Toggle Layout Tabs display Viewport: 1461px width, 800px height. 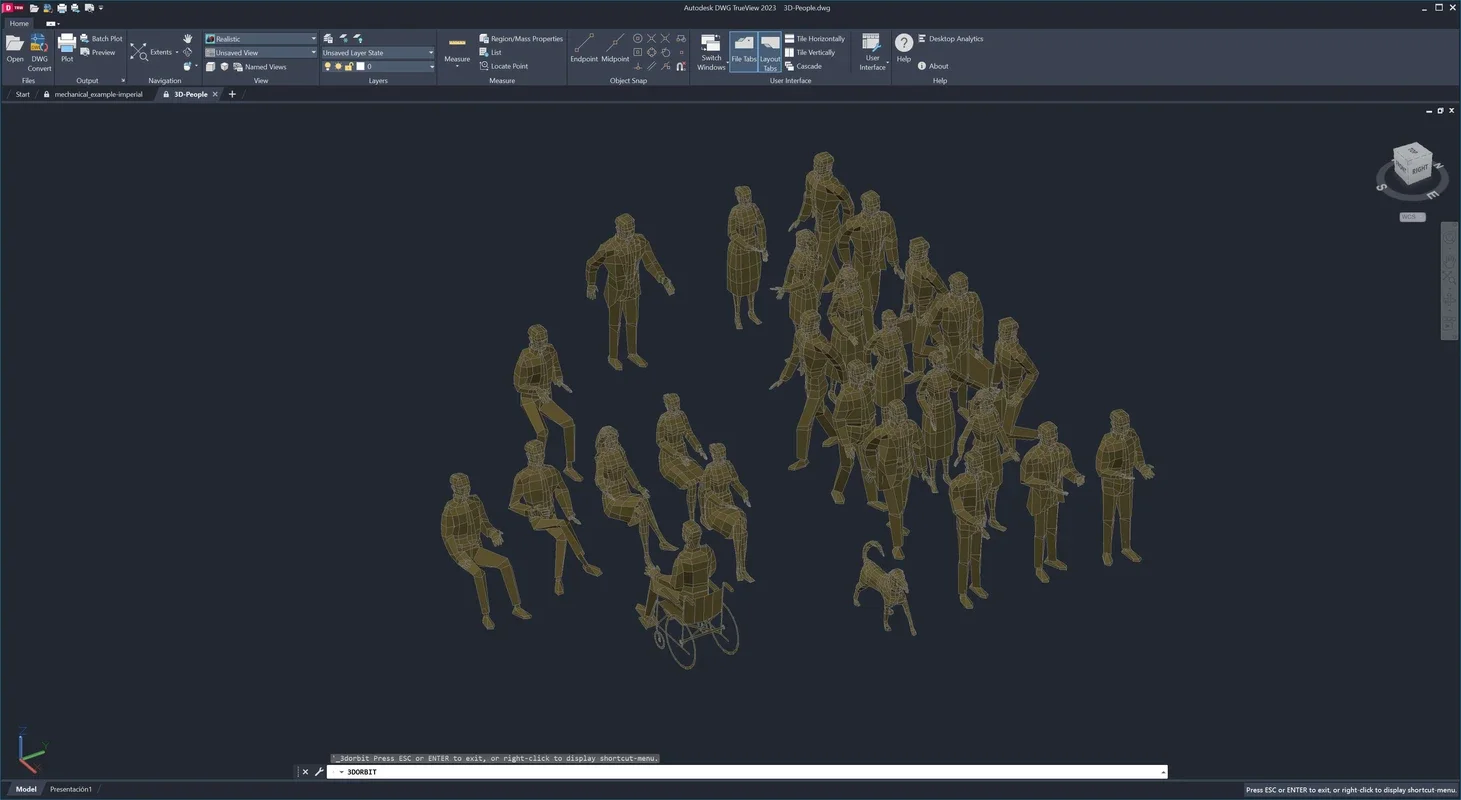pos(770,52)
